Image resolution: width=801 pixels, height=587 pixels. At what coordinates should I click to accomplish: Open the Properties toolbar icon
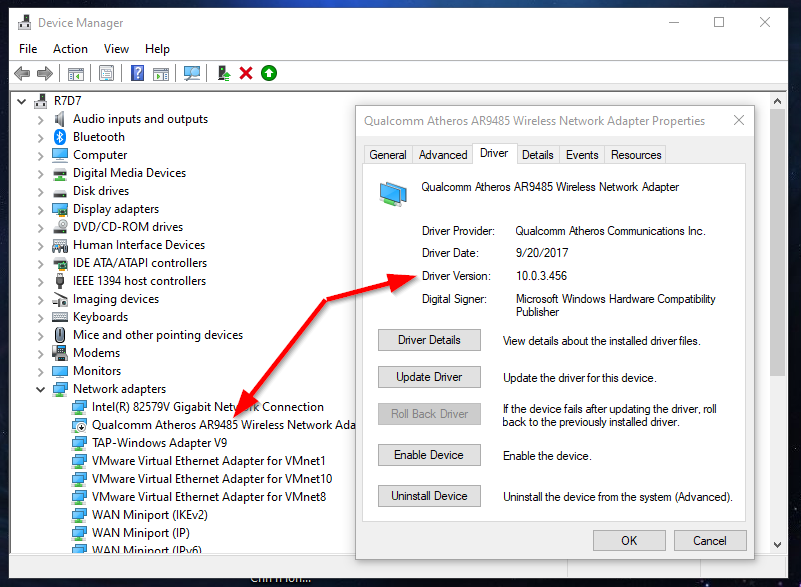[106, 74]
